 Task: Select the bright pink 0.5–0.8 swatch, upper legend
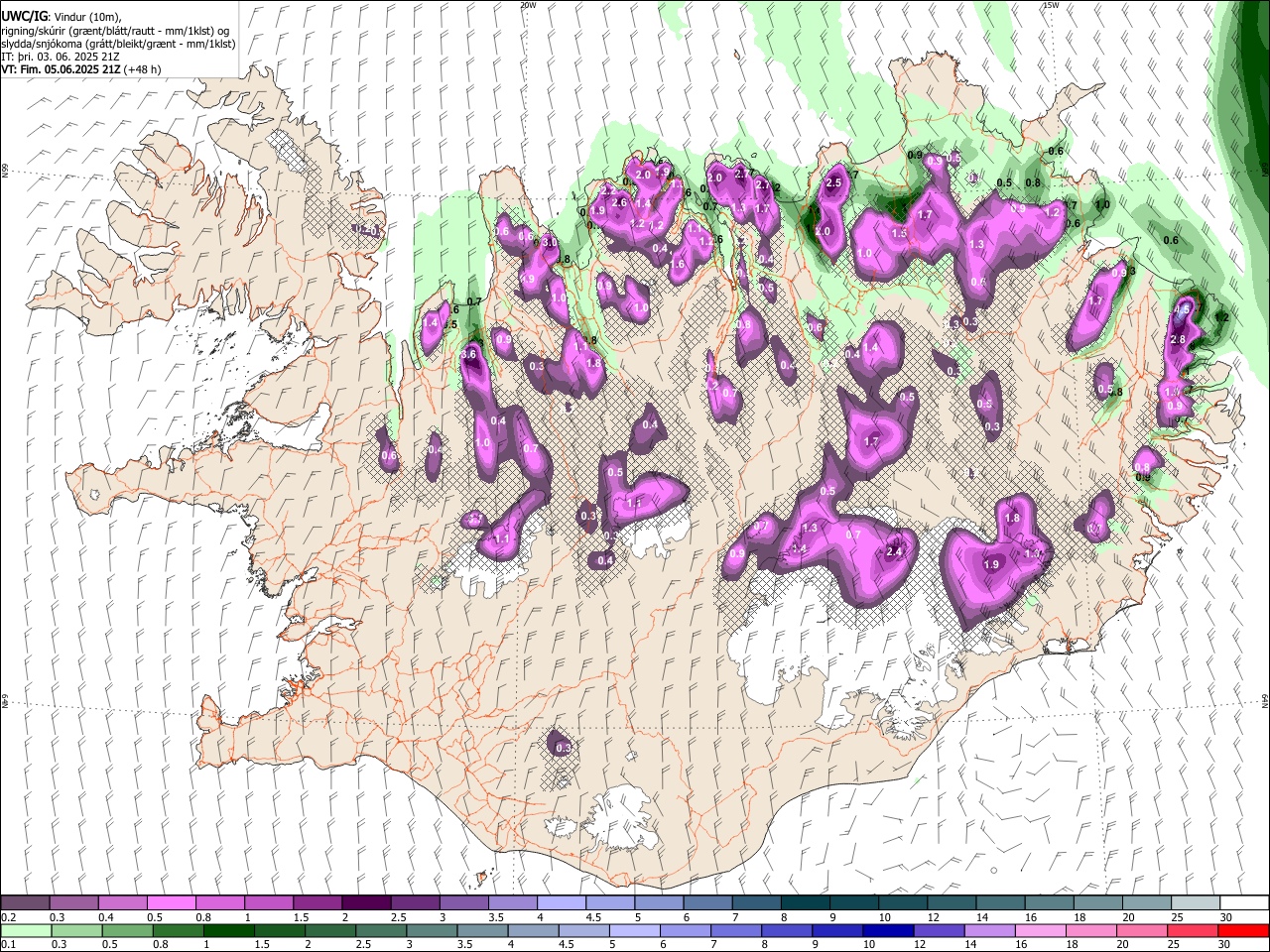(x=171, y=902)
